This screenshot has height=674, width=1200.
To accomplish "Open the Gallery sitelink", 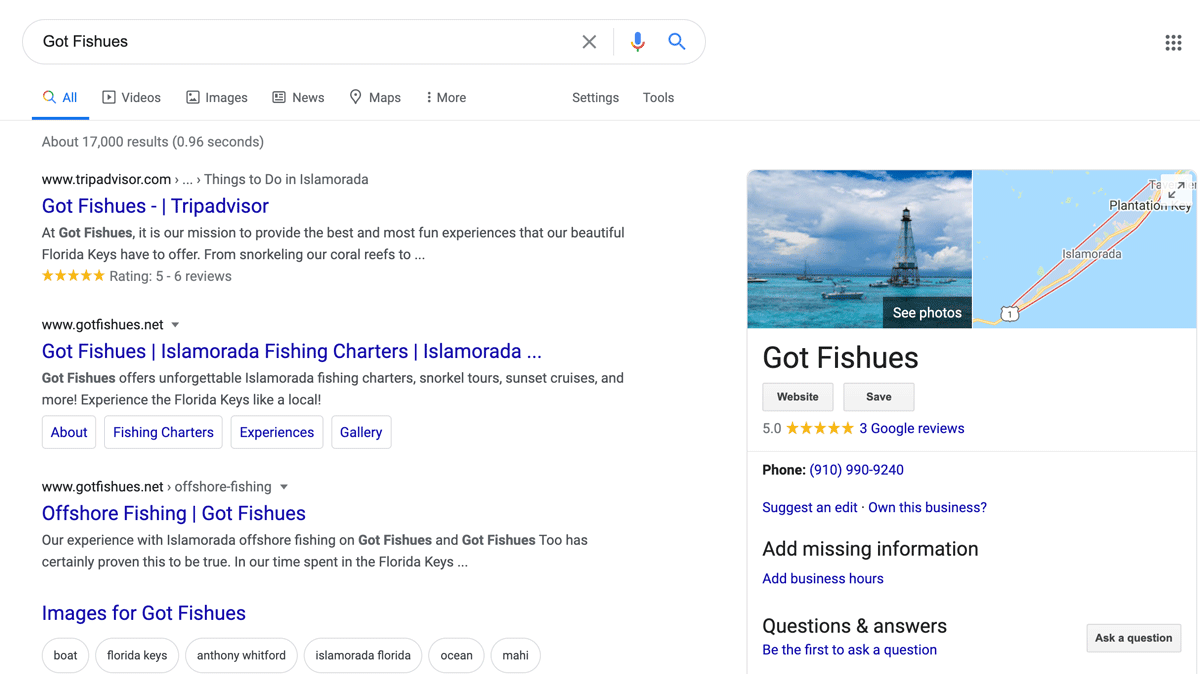I will [x=361, y=432].
